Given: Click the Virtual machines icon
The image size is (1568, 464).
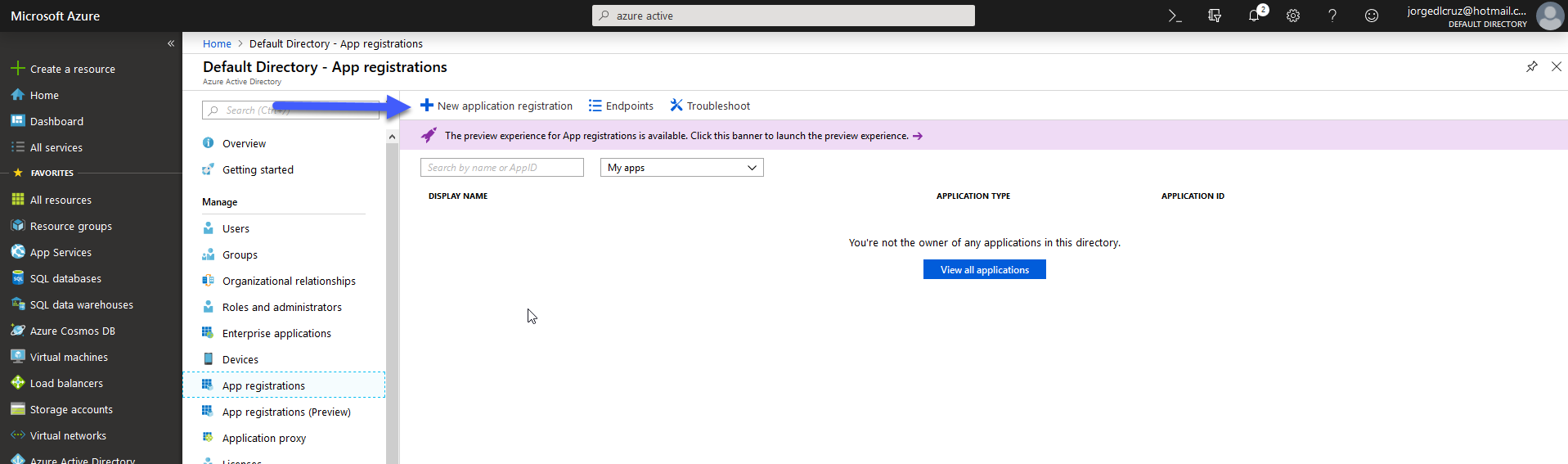Looking at the screenshot, I should pos(18,357).
